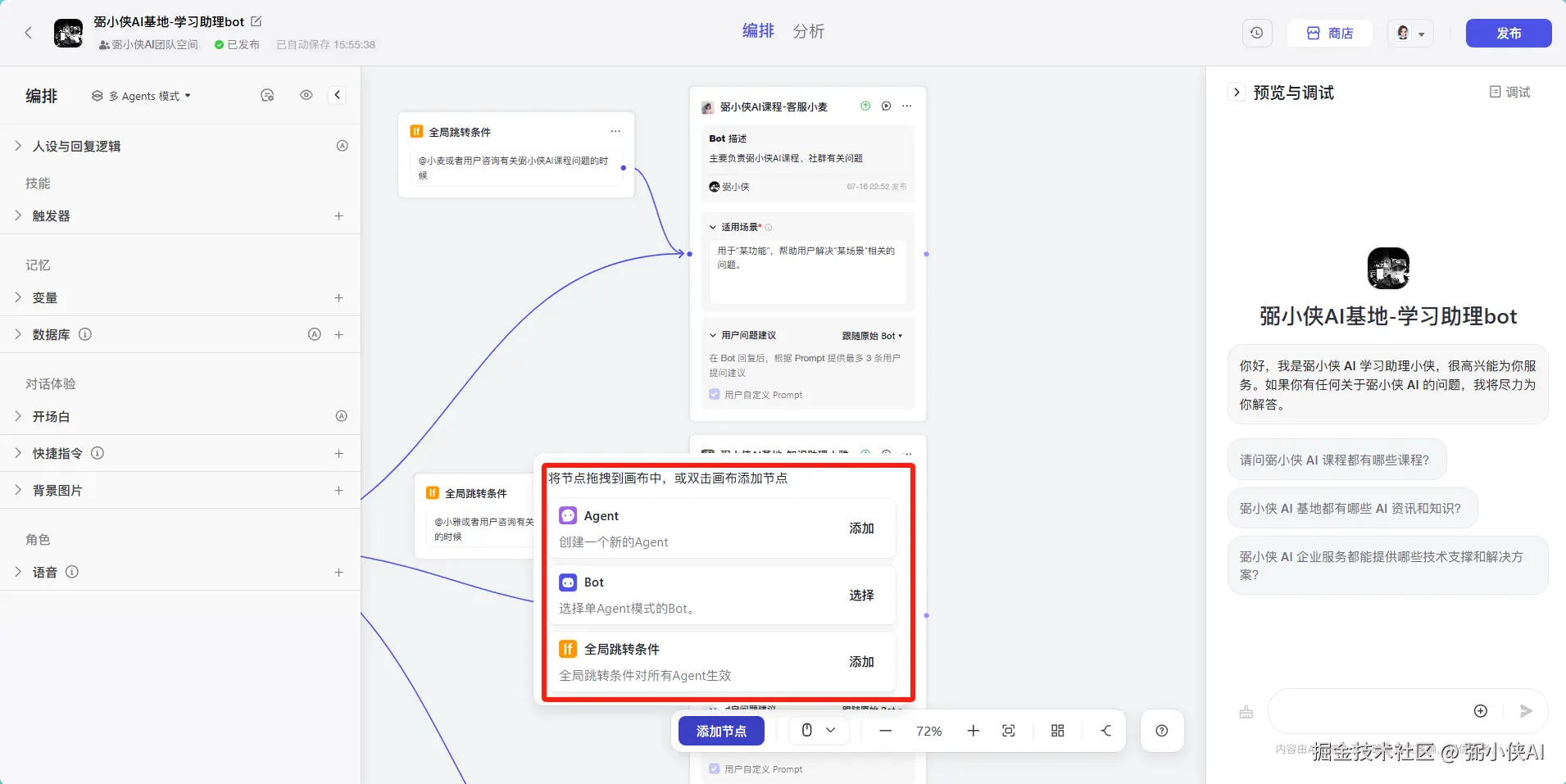Click 选择 for the Bot node option

tap(861, 595)
